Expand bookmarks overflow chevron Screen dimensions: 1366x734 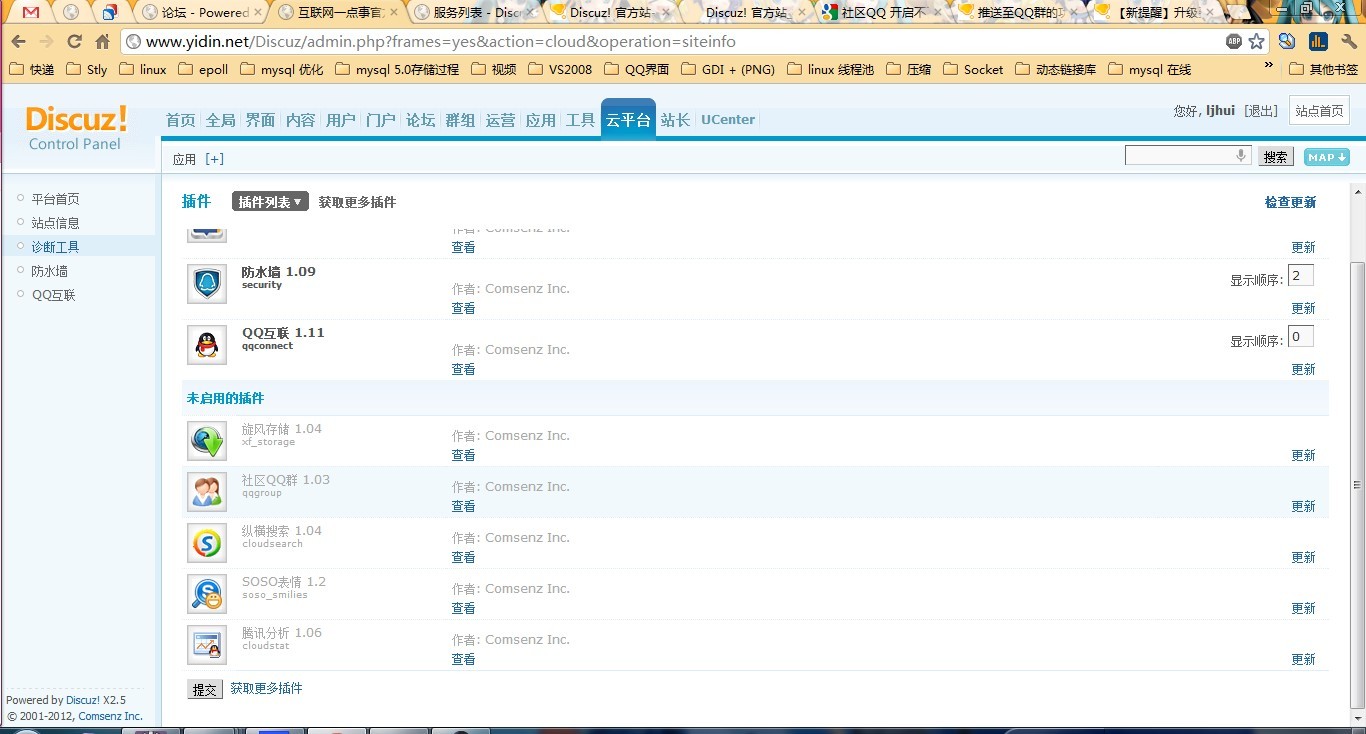tap(1269, 66)
